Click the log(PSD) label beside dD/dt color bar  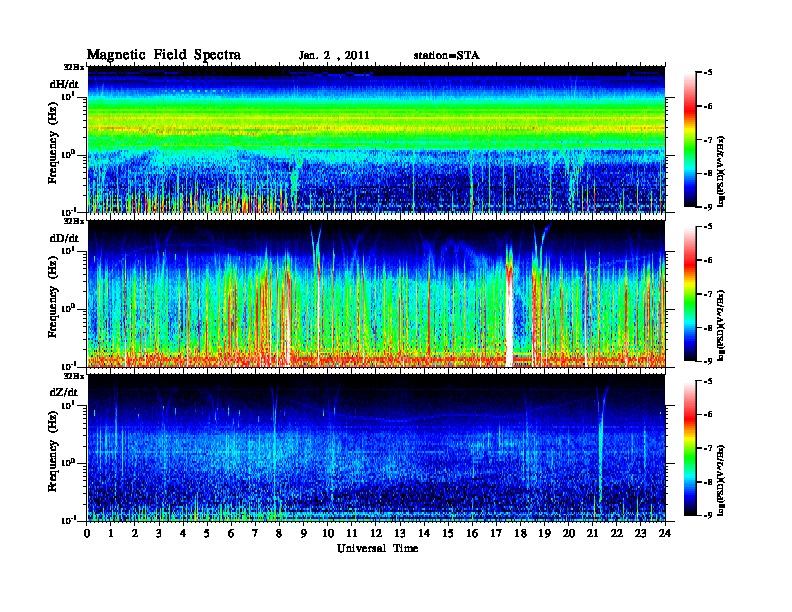tap(721, 325)
